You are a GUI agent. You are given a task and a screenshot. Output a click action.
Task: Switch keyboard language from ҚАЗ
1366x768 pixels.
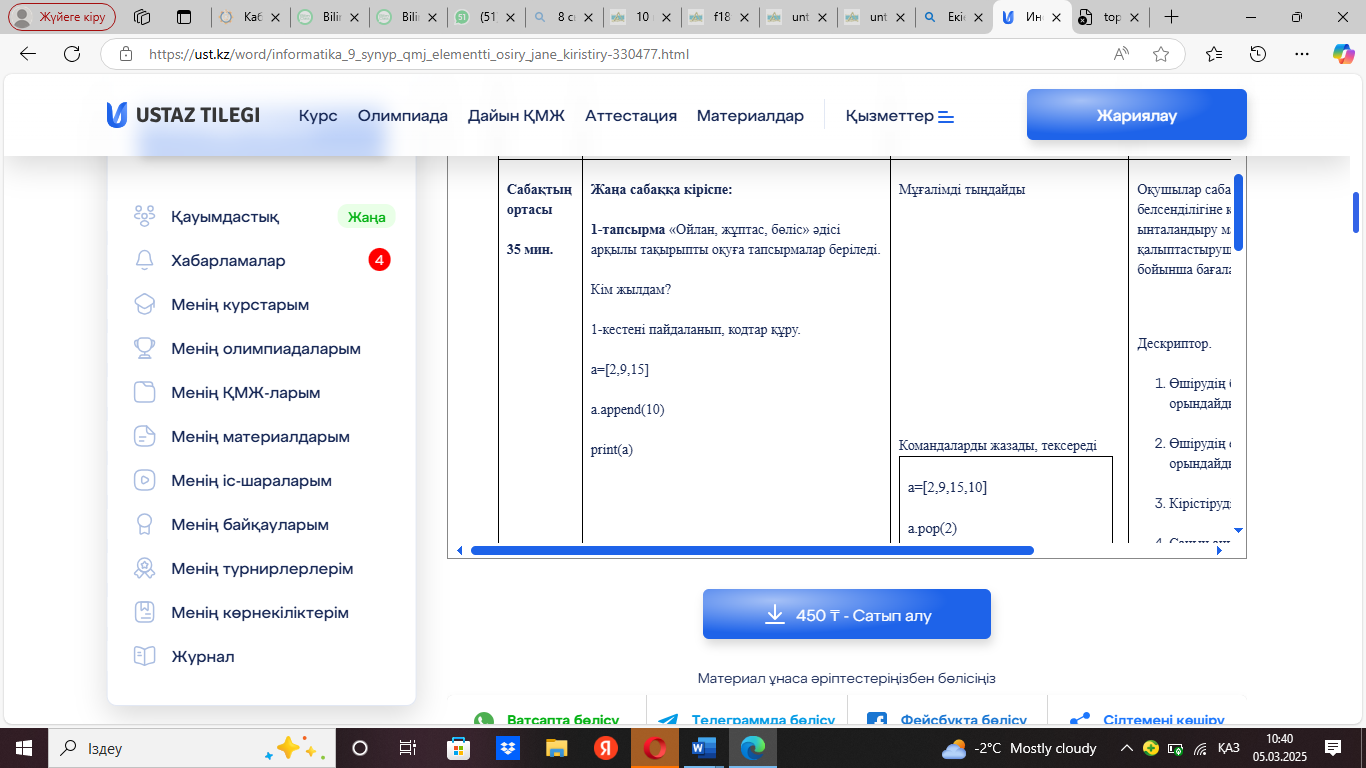tap(1229, 748)
